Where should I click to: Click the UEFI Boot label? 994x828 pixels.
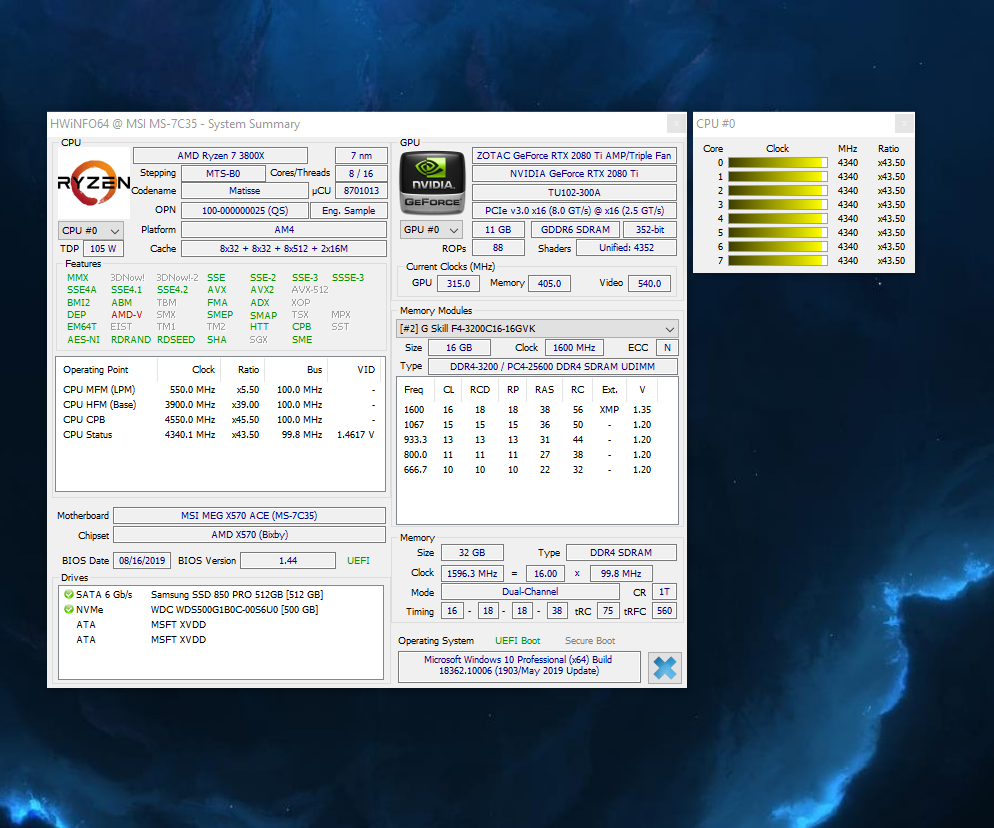pyautogui.click(x=517, y=641)
